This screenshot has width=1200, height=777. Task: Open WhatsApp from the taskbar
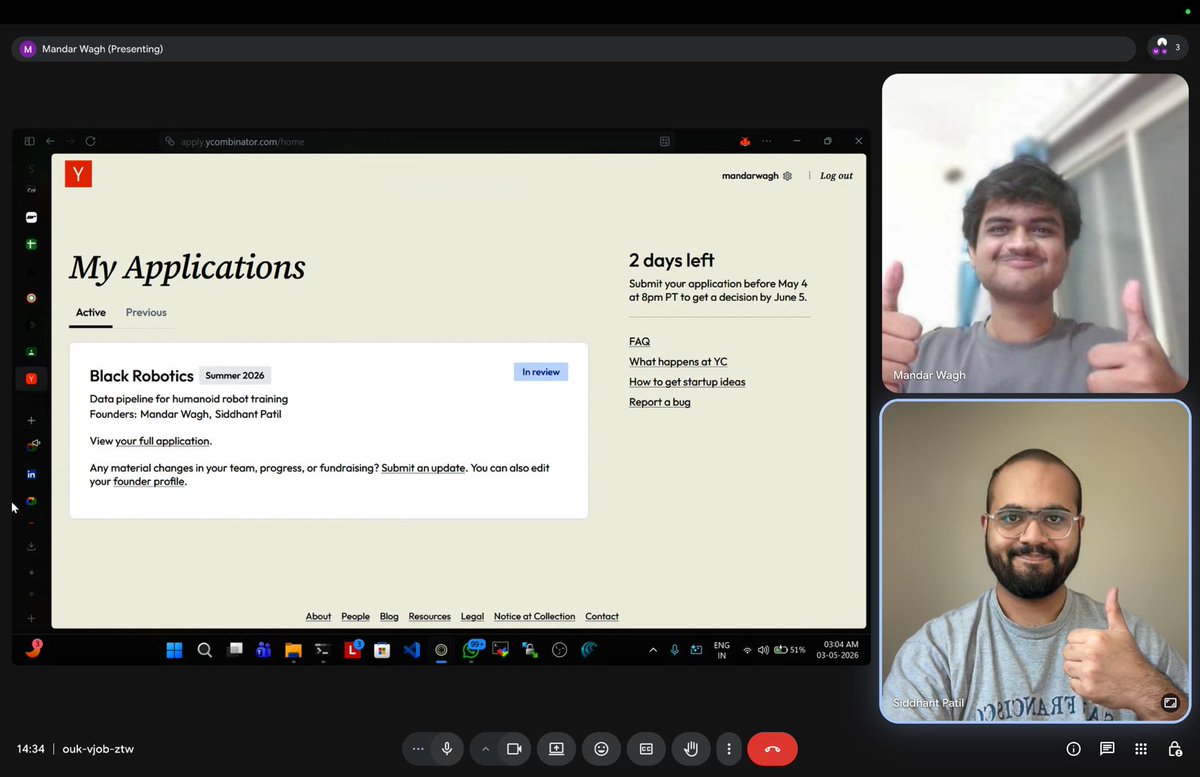pyautogui.click(x=471, y=650)
